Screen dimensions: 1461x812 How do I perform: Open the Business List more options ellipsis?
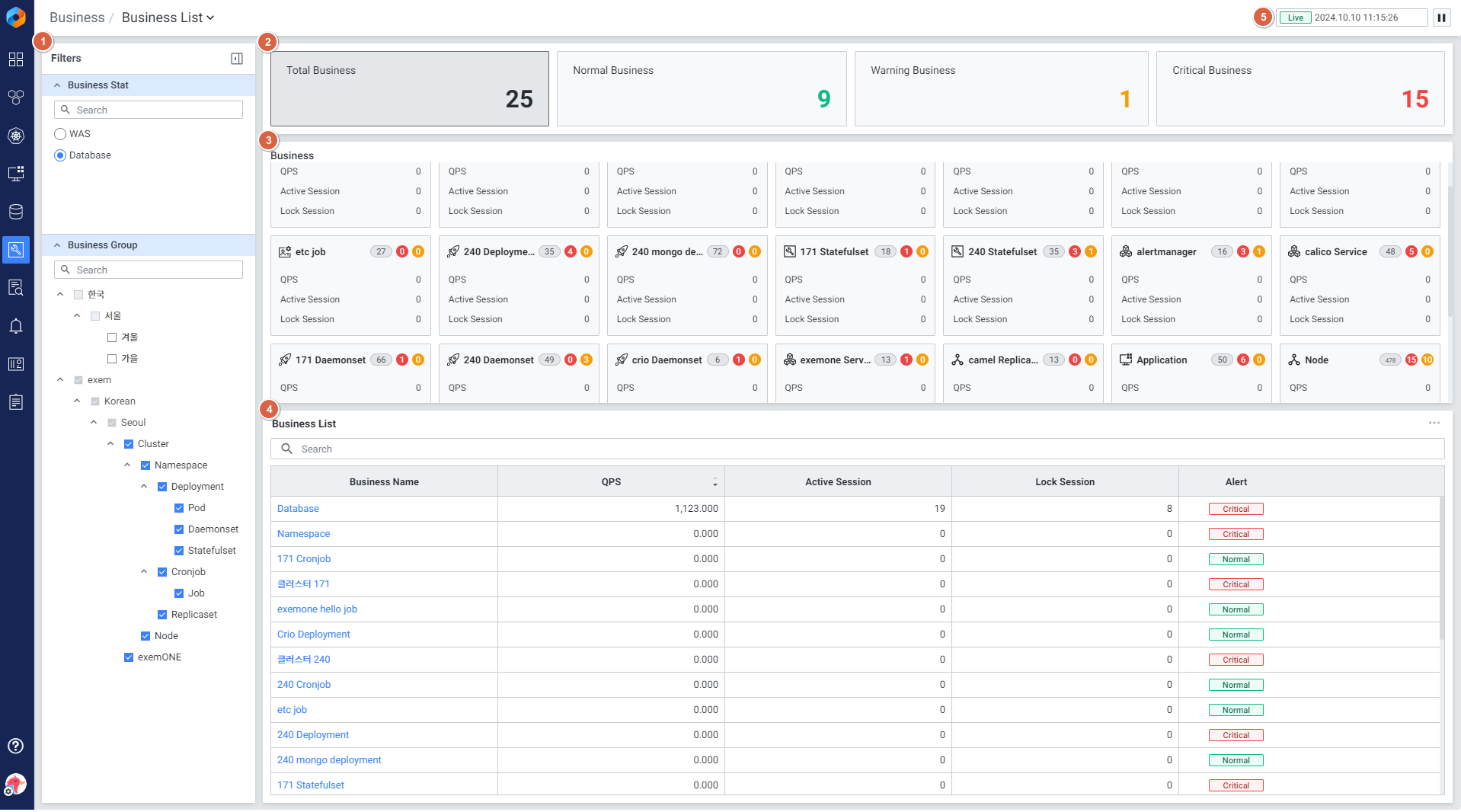coord(1434,423)
